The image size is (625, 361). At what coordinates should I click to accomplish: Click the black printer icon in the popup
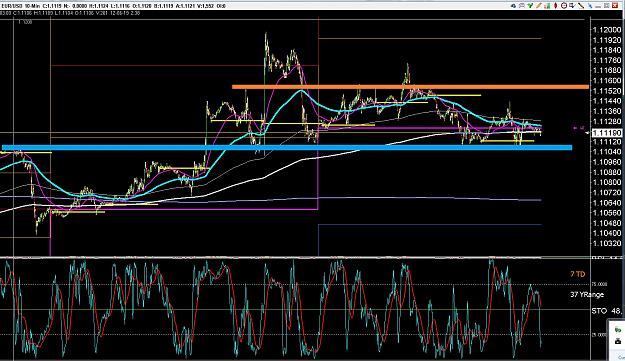click(618, 341)
